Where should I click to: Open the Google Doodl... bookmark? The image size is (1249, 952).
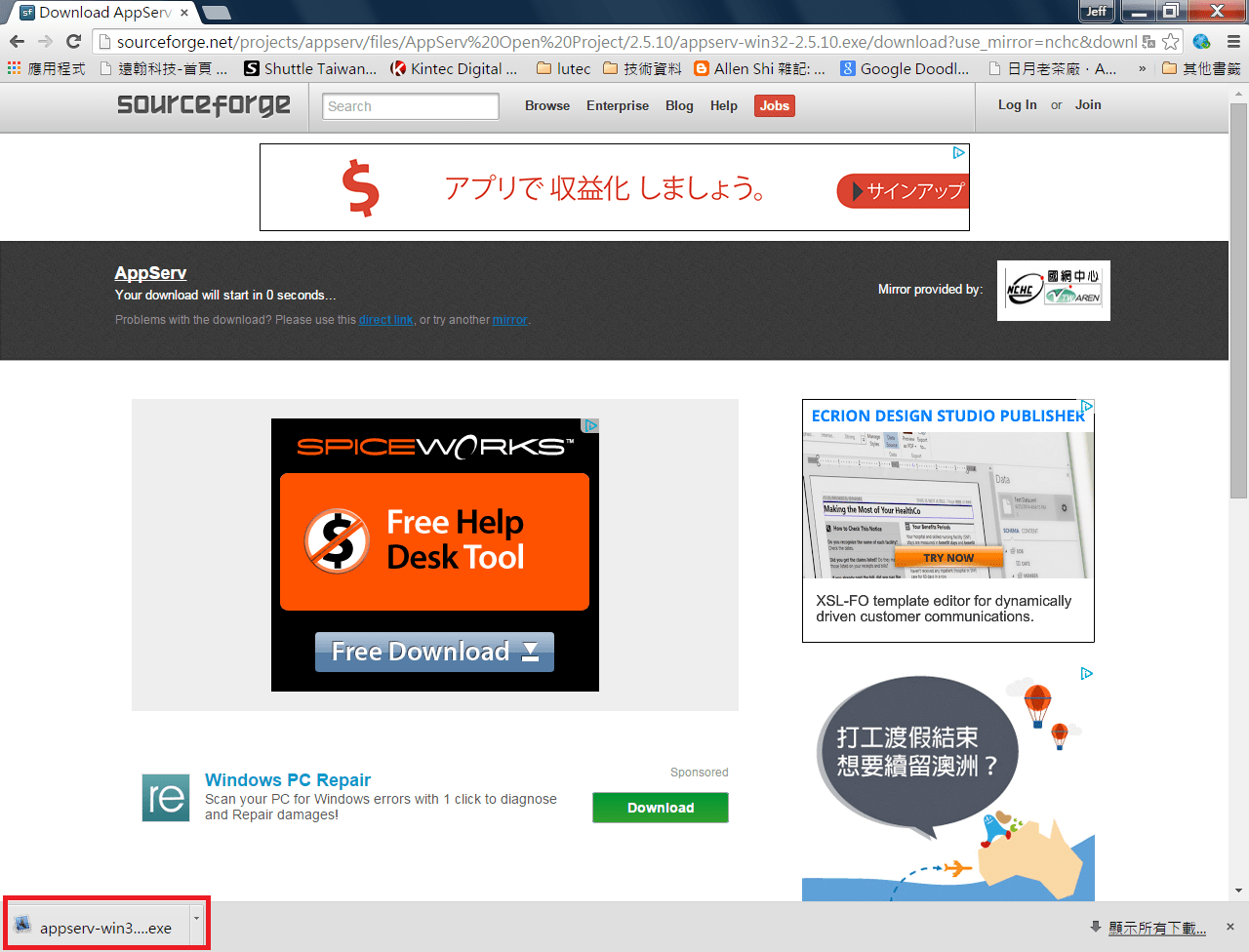(x=906, y=68)
